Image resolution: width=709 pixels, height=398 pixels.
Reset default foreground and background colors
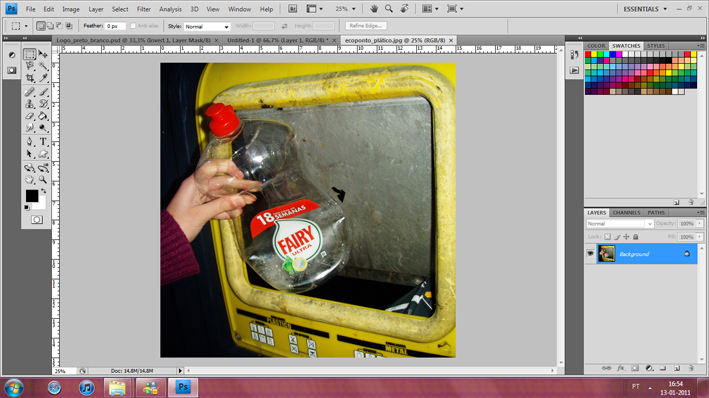27,208
